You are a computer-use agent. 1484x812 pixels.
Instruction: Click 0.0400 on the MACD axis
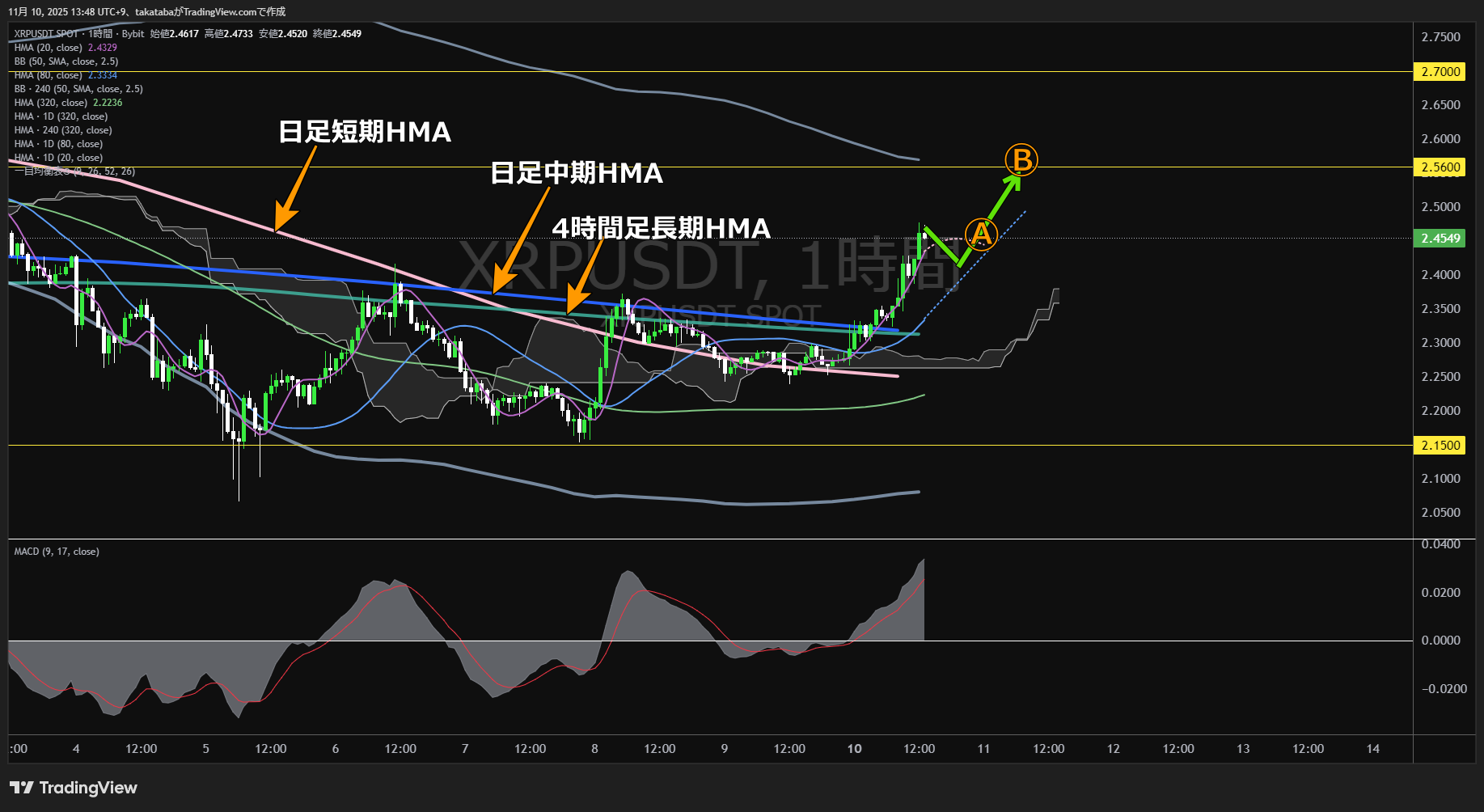point(1441,544)
